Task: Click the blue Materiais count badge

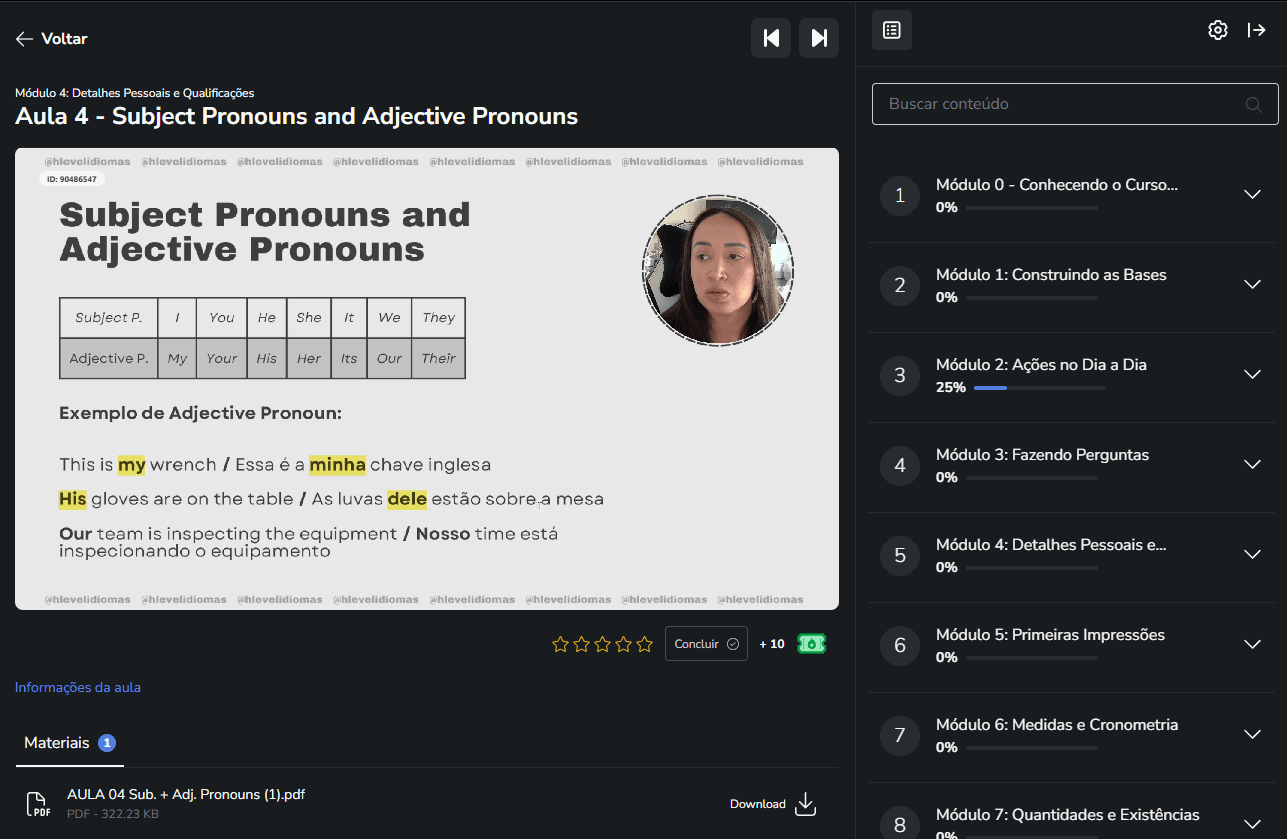Action: click(x=107, y=743)
